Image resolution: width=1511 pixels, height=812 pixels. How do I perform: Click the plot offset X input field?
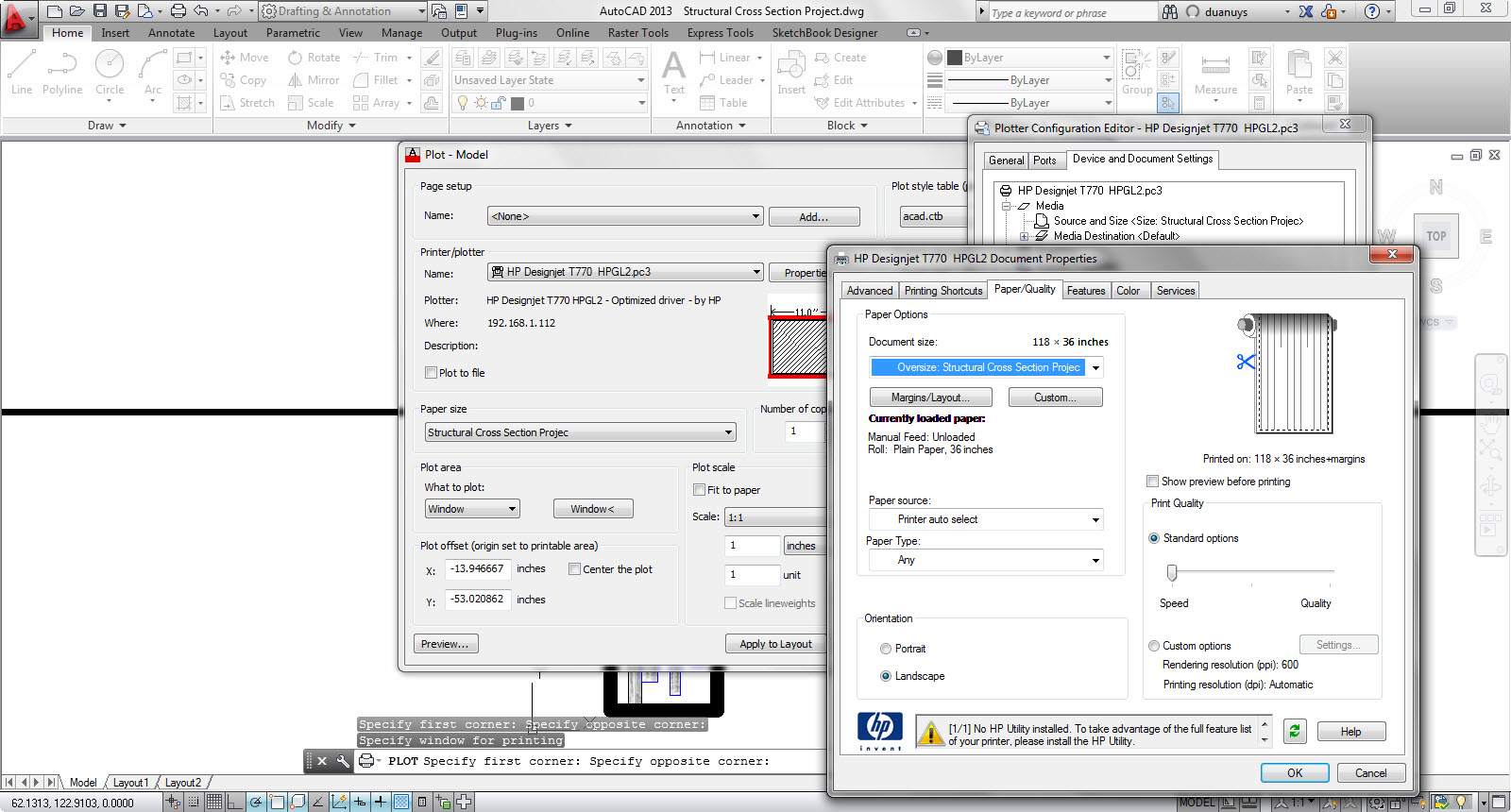point(478,569)
